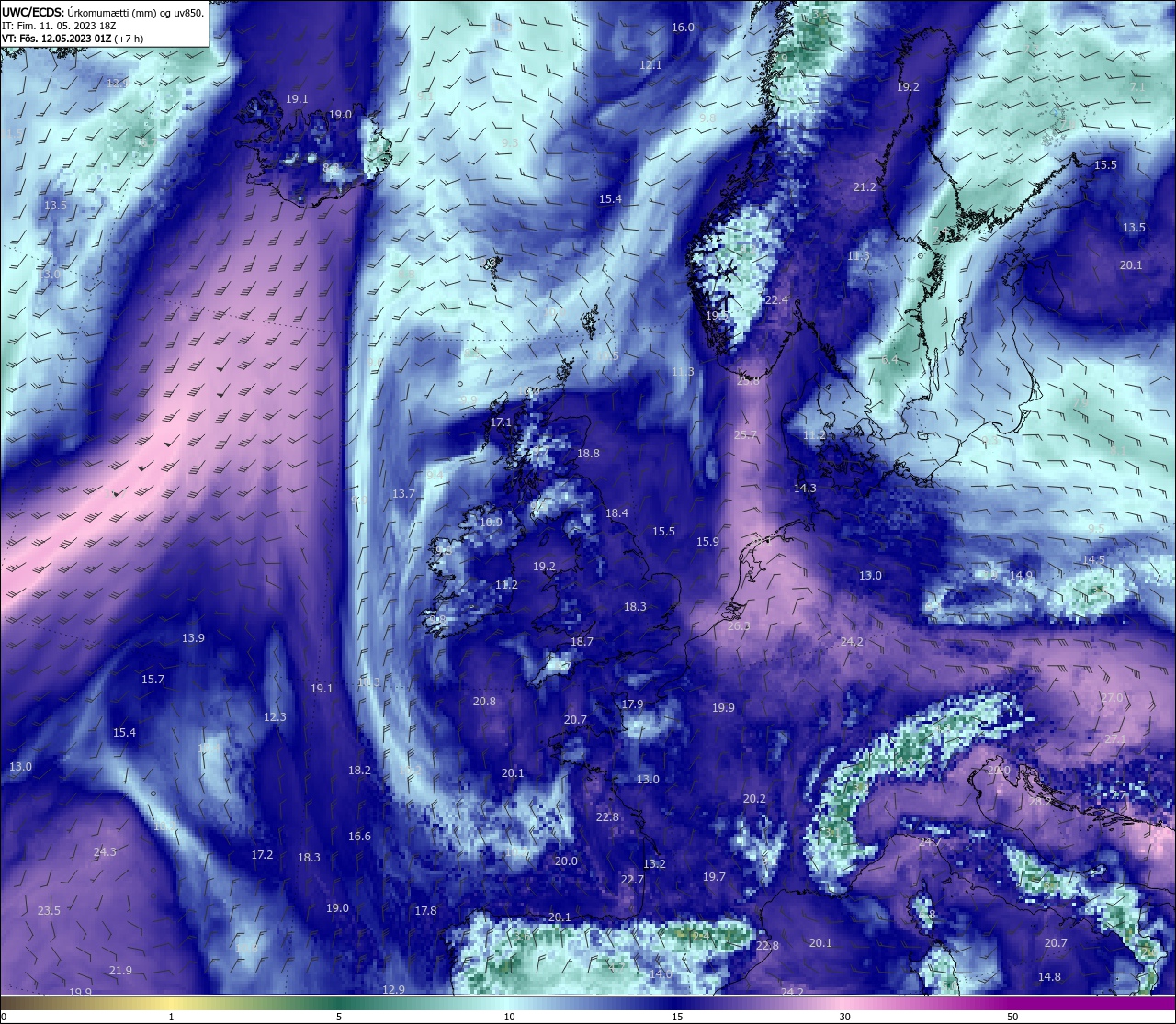The image size is (1176, 1024).
Task: Click the map value 21.9
Action: click(120, 971)
